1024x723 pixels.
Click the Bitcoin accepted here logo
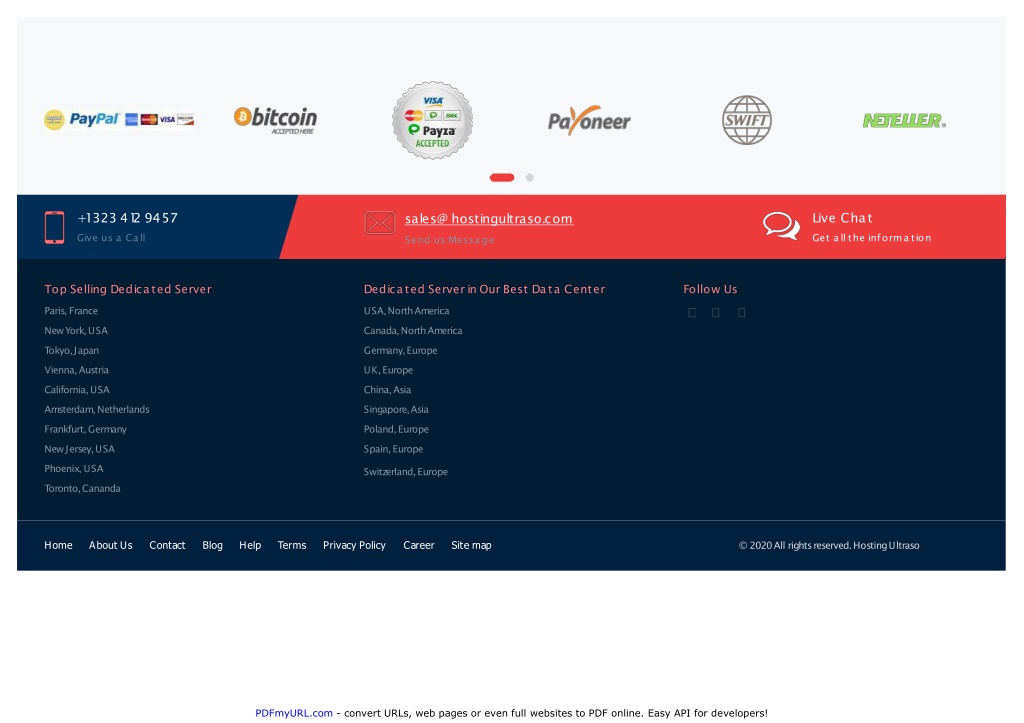tap(276, 120)
